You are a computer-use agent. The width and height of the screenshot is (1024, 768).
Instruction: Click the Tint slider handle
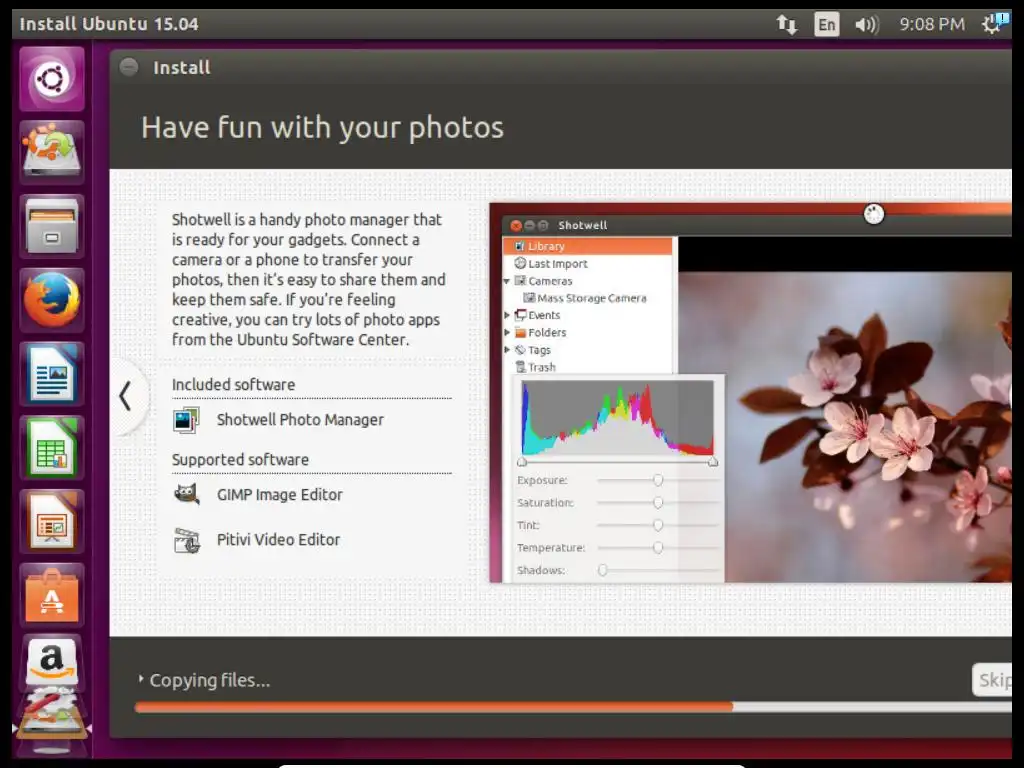[x=658, y=525]
